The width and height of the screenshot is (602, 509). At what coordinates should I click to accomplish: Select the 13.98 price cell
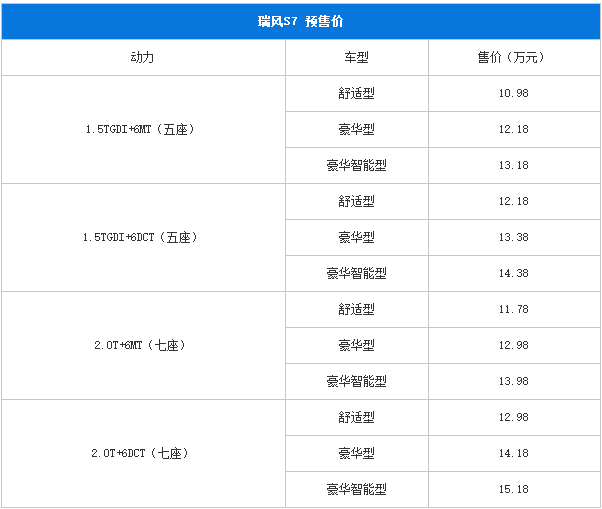coord(514,381)
